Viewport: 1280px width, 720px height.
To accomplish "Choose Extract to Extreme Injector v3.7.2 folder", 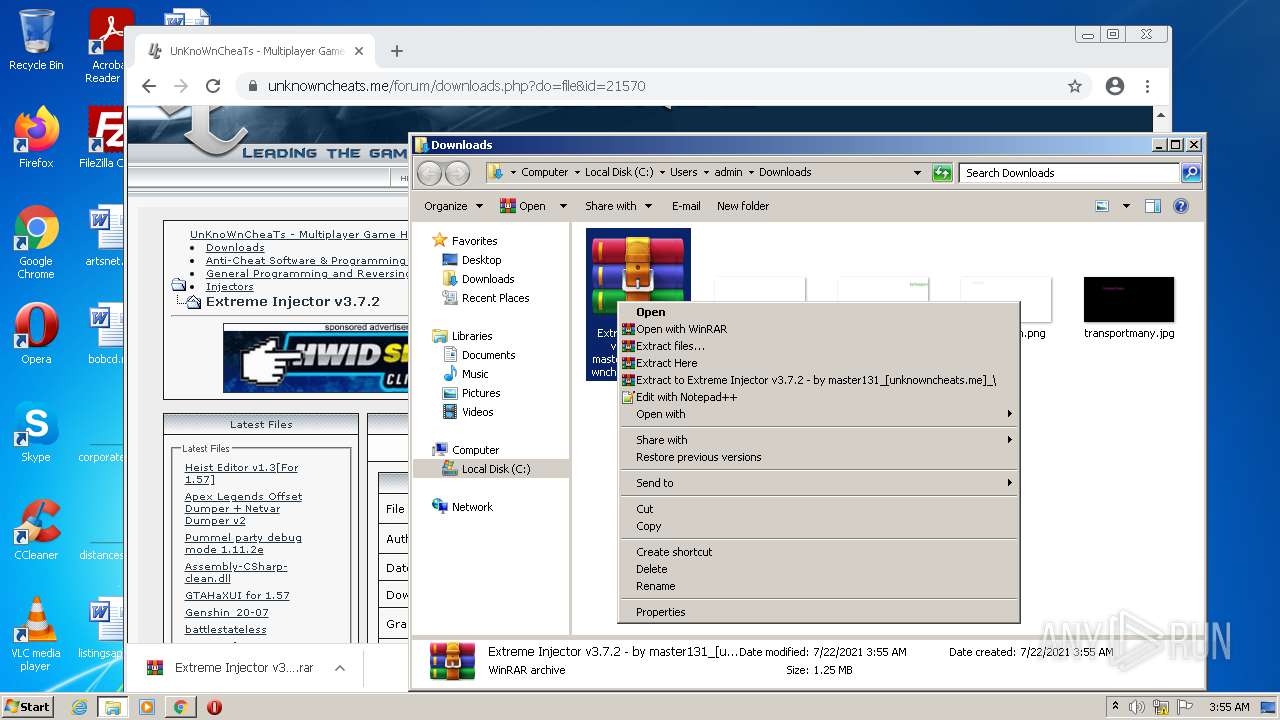I will click(815, 380).
